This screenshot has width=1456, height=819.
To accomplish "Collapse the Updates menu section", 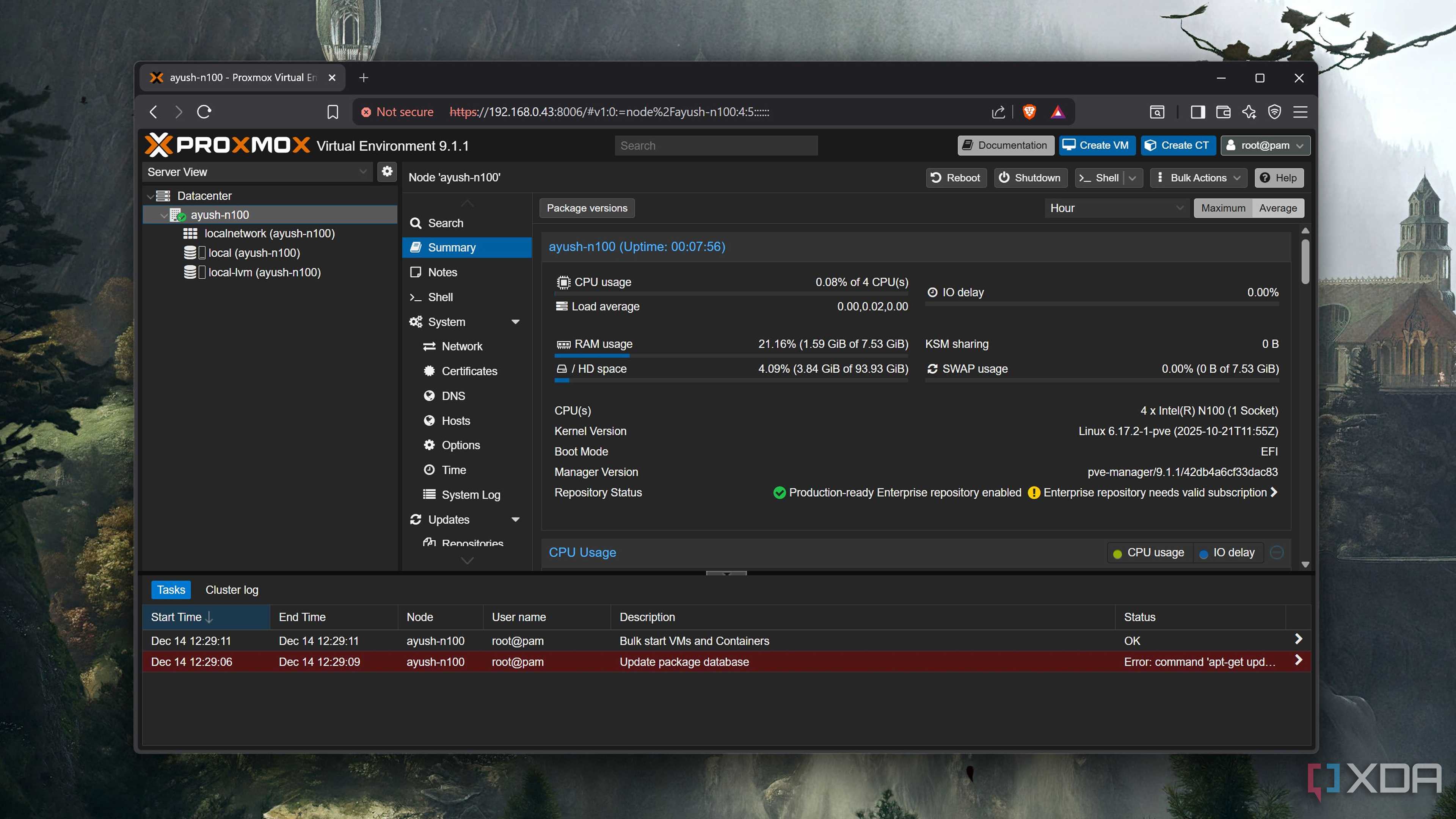I will 515,519.
